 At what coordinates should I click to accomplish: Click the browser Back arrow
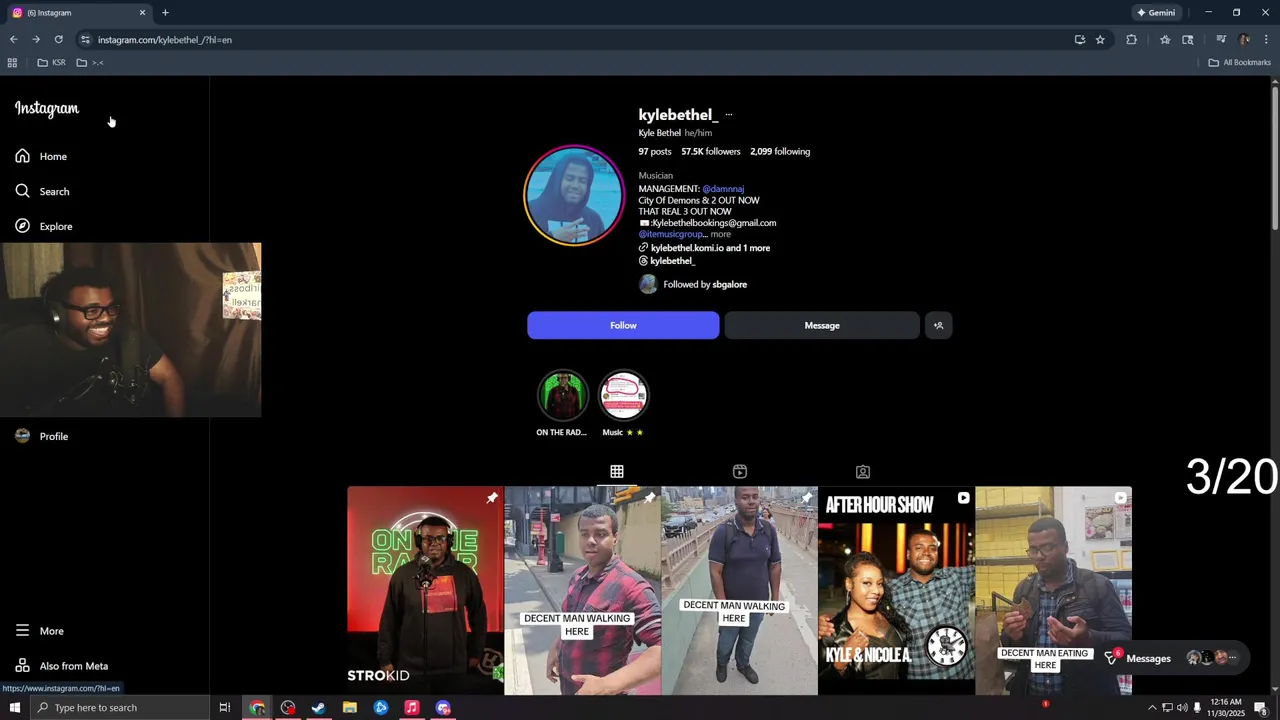tap(13, 40)
